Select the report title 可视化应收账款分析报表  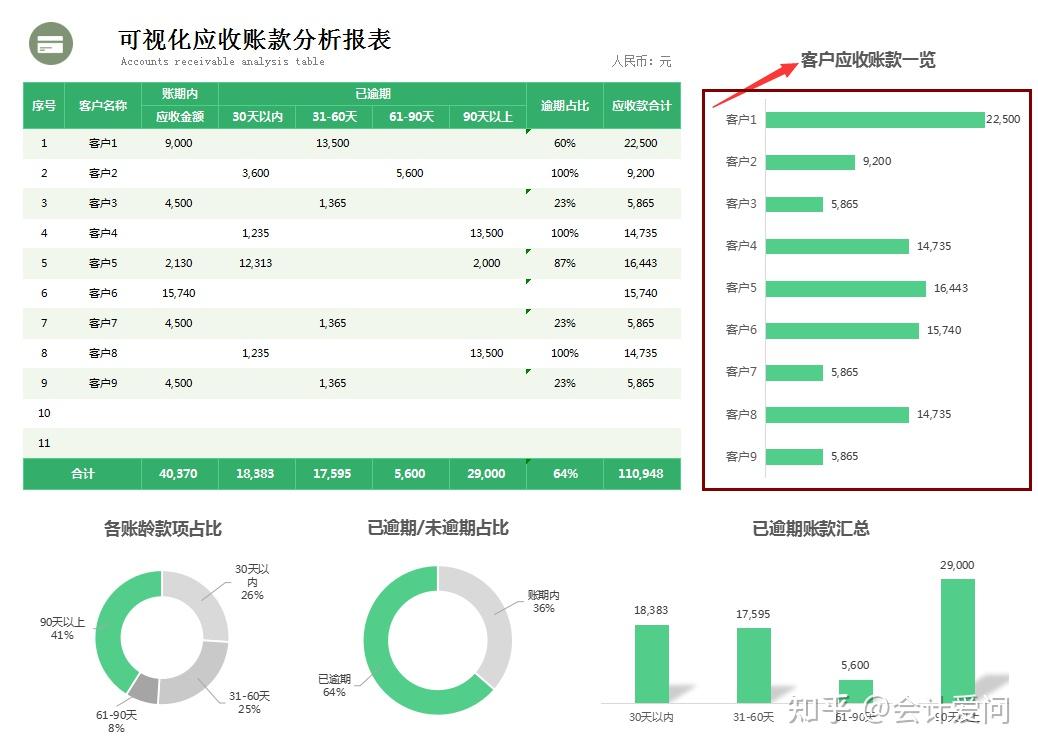pyautogui.click(x=255, y=40)
